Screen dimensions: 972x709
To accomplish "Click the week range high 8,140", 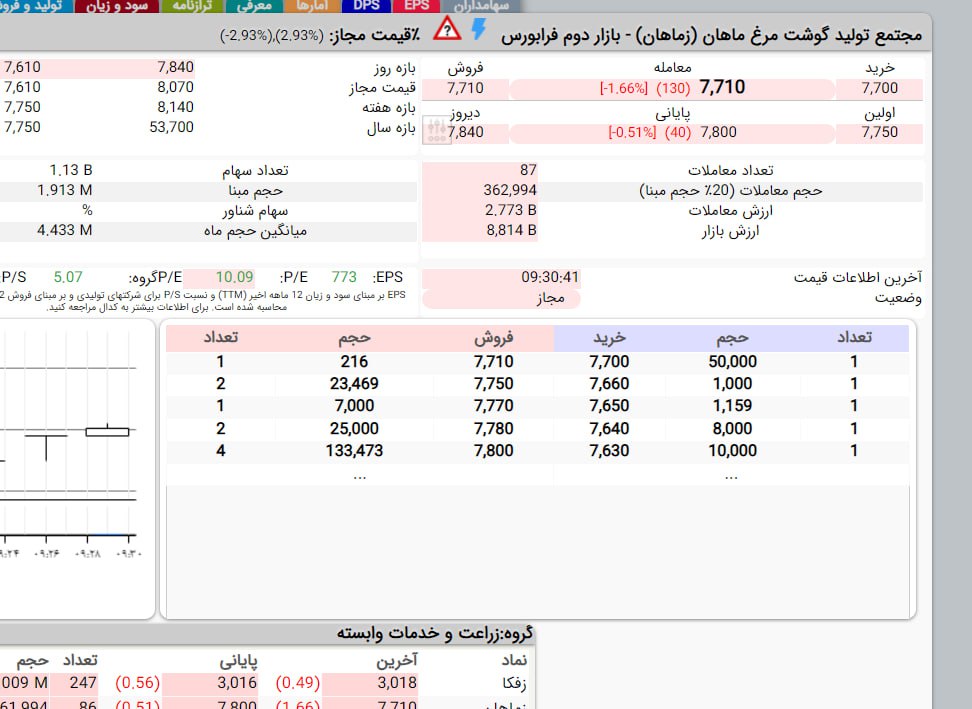I will 175,107.
